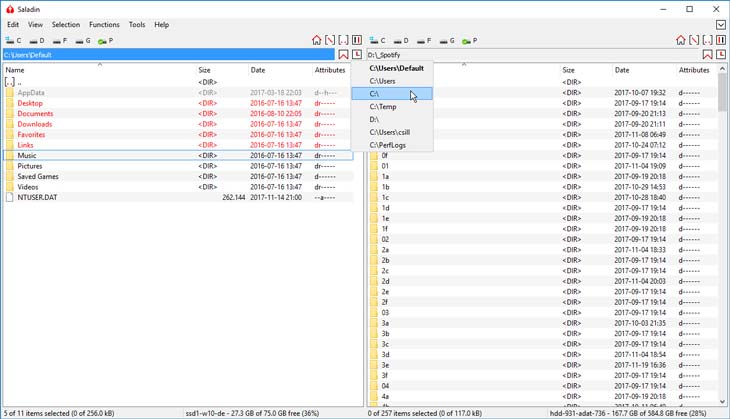The width and height of the screenshot is (730, 419).
Task: Jump to root directory in left pane
Action: pos(330,41)
